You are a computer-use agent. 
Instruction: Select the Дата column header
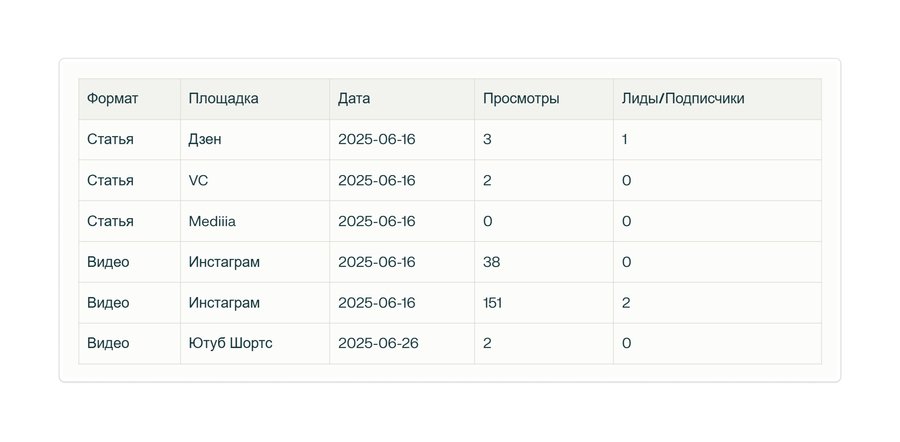click(354, 99)
